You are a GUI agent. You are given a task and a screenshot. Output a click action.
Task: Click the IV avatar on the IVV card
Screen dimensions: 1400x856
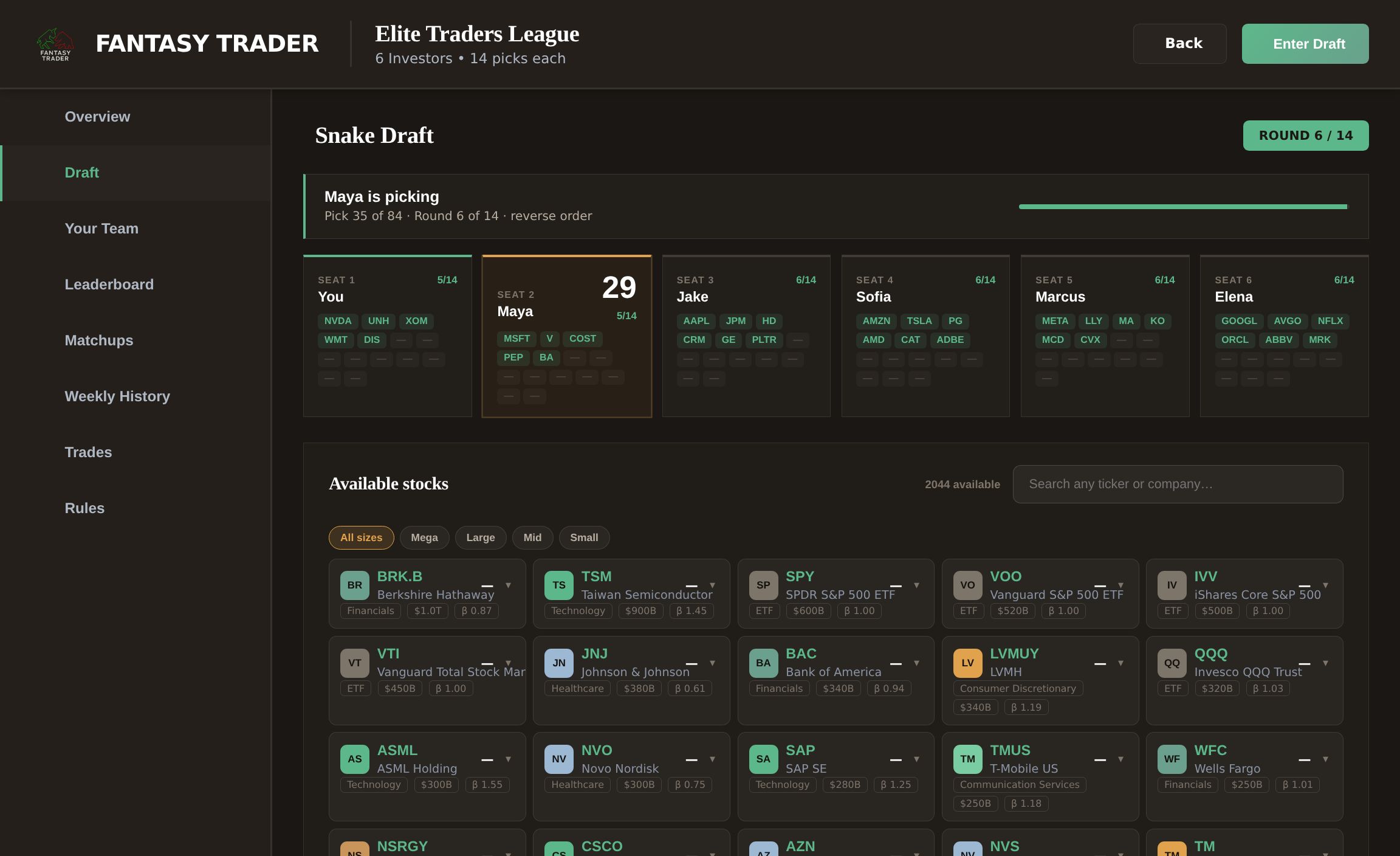1172,585
